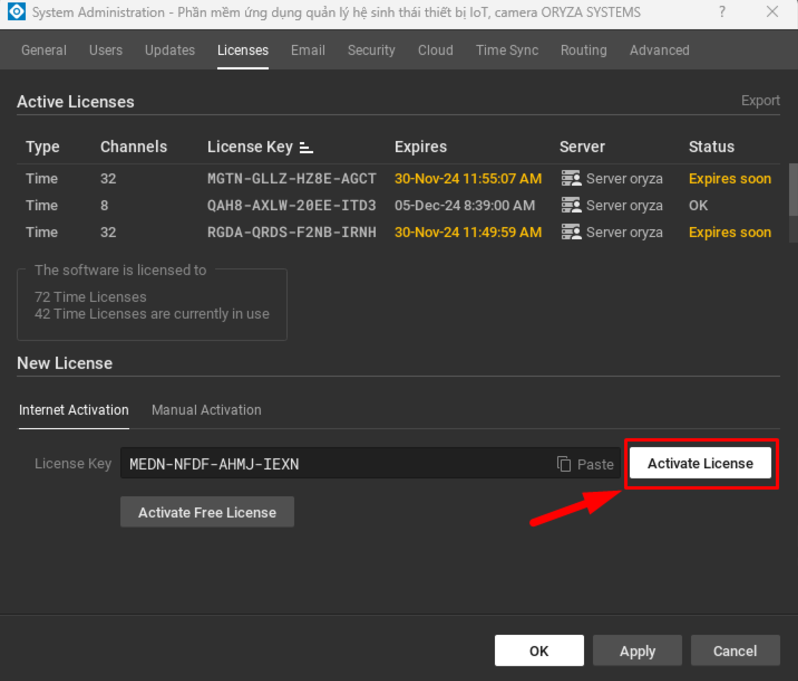Click the licenses list vertical scrollbar
The height and width of the screenshot is (681, 798).
tap(793, 189)
